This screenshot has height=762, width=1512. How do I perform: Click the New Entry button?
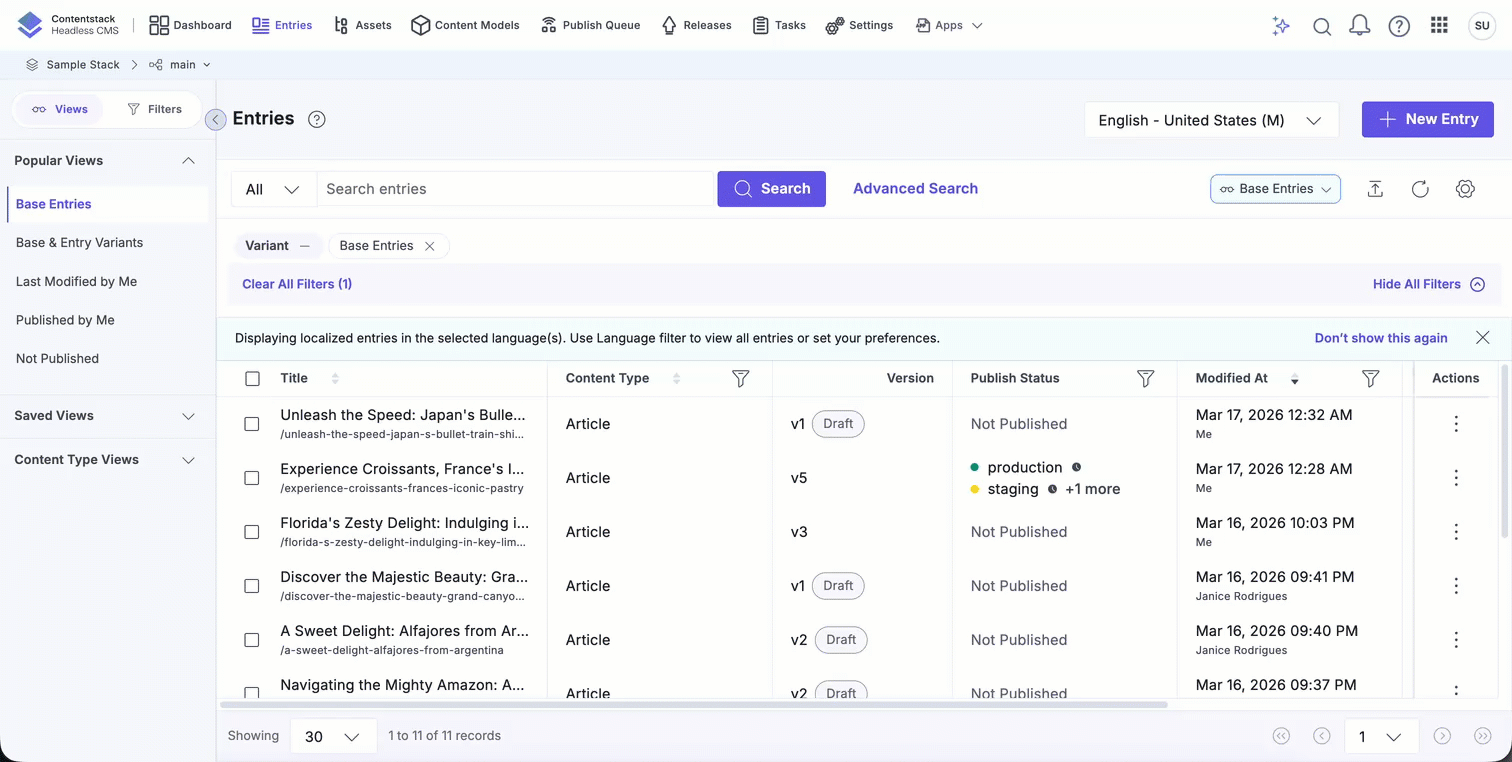[x=1427, y=119]
